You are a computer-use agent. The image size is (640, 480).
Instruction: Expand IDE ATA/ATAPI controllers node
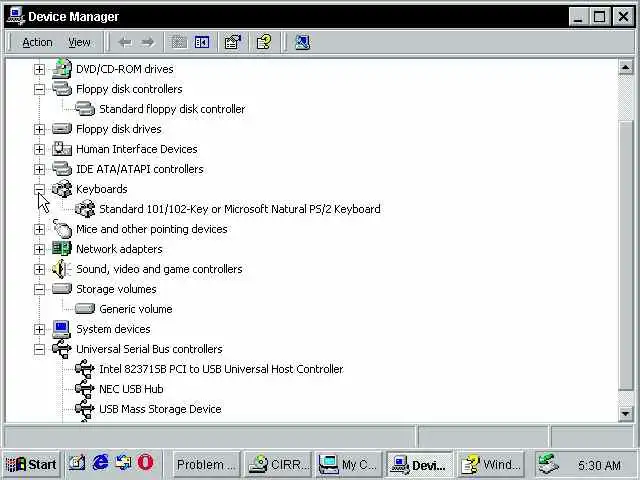point(39,169)
